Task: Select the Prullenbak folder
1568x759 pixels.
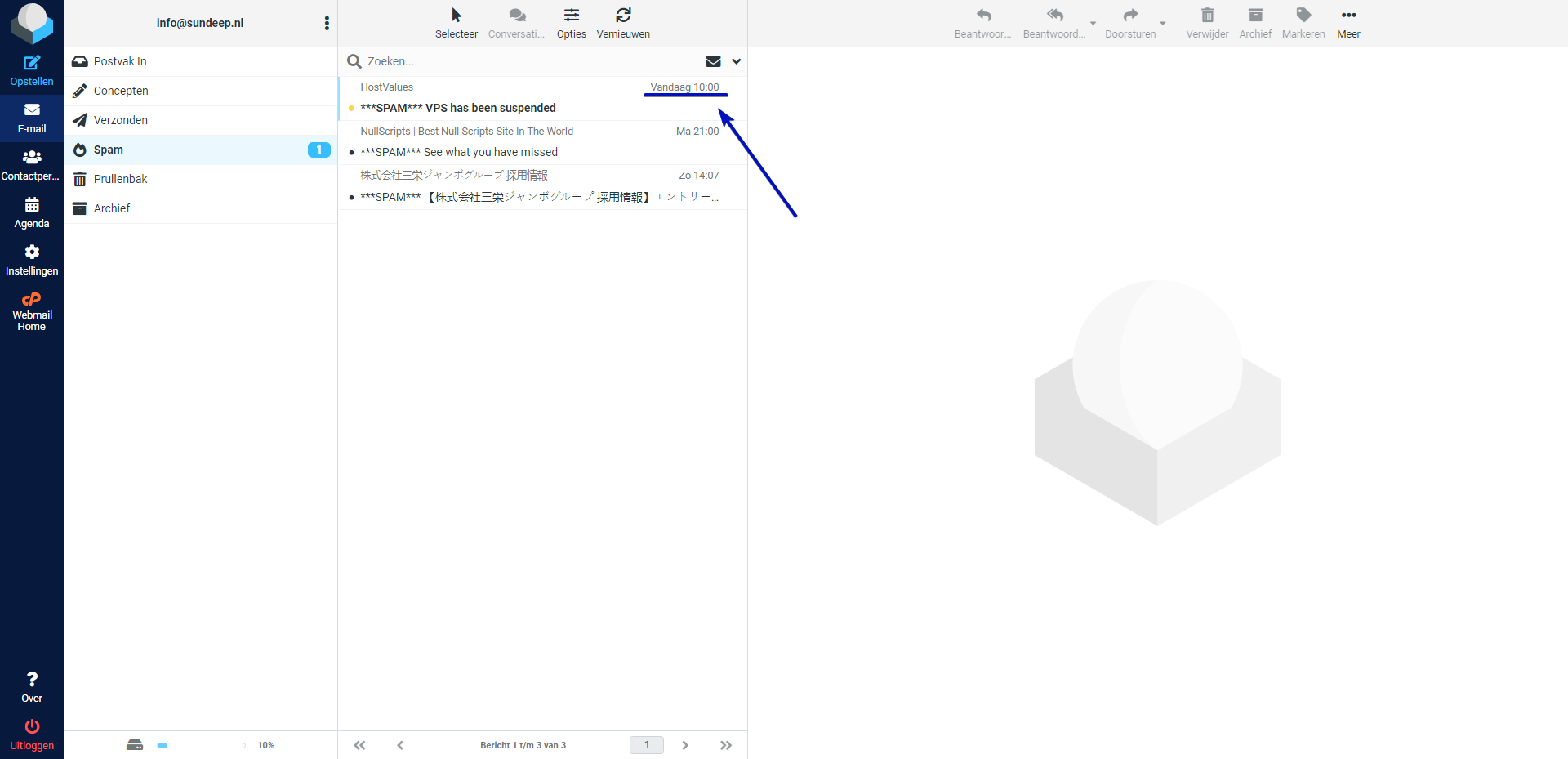Action: [120, 179]
